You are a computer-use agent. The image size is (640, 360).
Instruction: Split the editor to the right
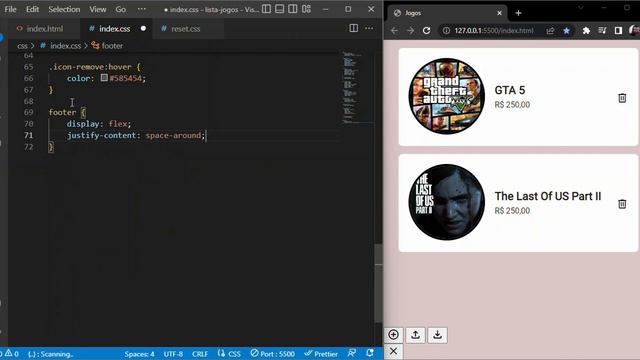click(353, 28)
